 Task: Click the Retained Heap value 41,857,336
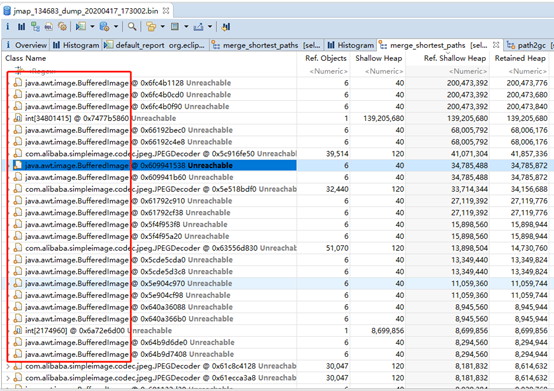529,154
